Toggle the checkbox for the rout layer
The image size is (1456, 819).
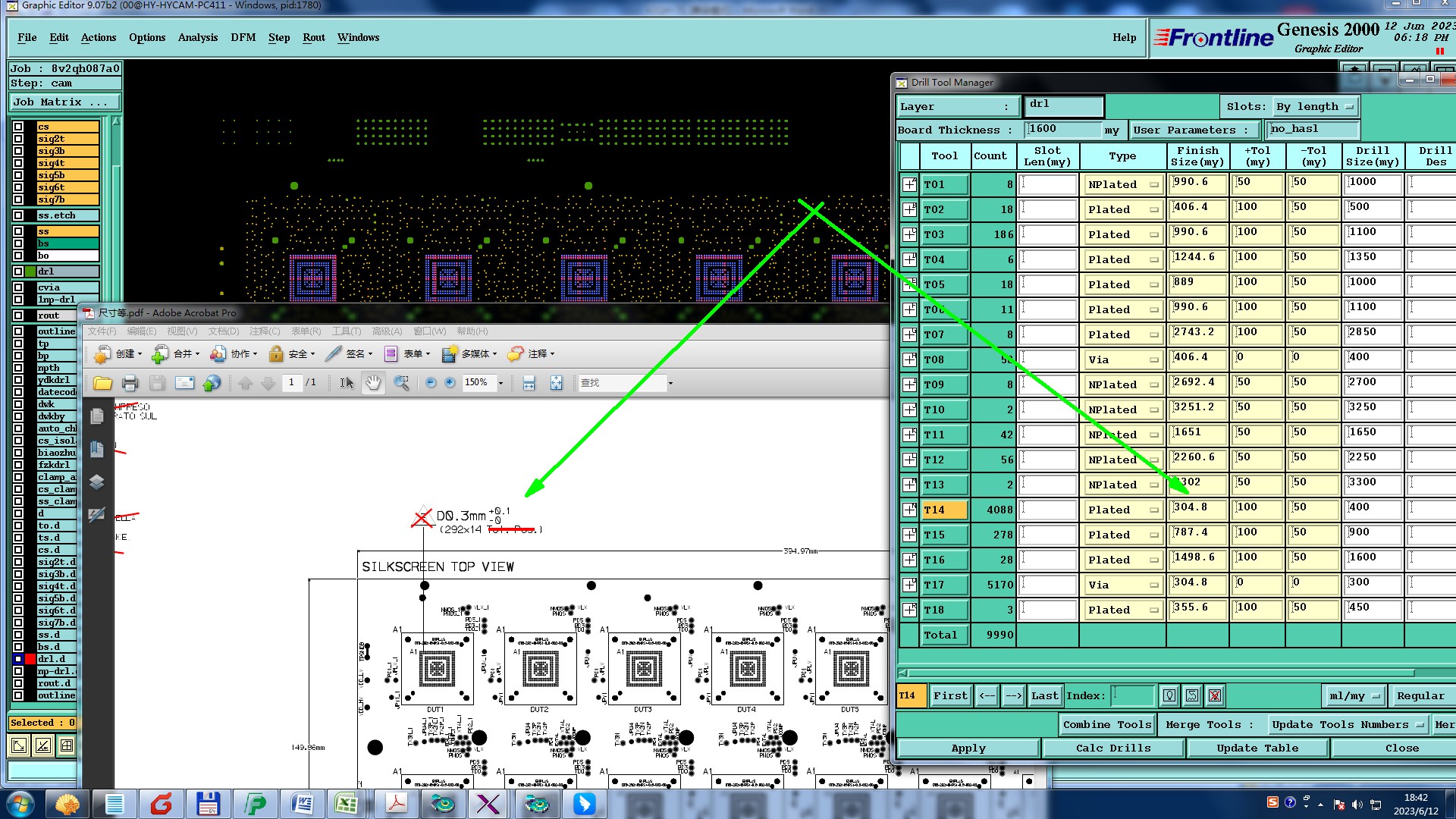pyautogui.click(x=18, y=315)
